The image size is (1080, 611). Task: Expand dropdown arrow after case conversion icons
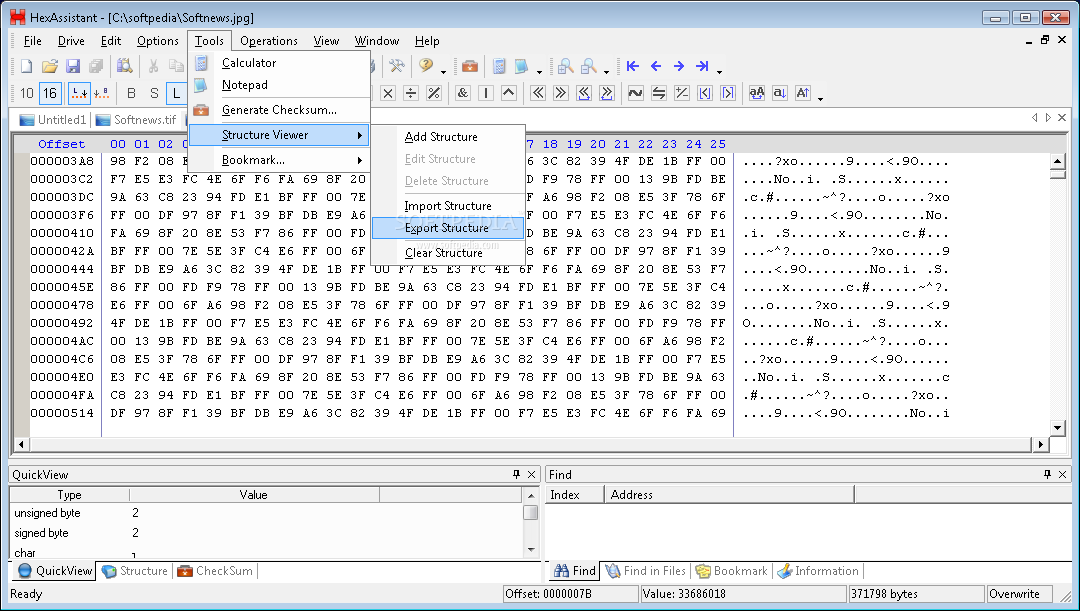820,99
